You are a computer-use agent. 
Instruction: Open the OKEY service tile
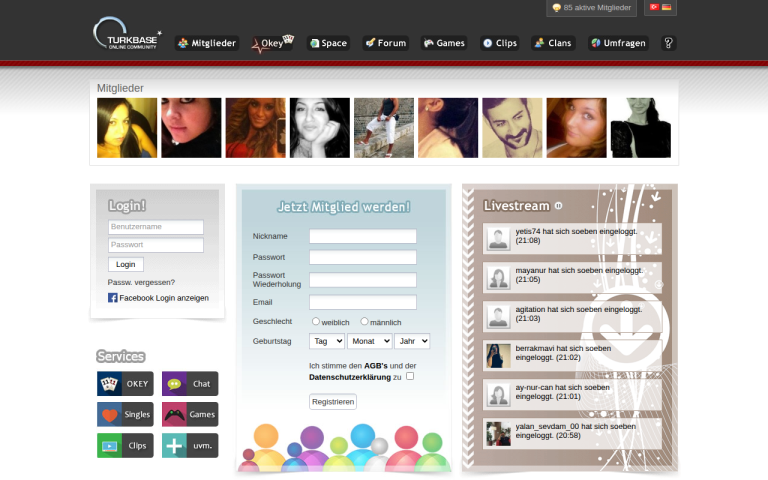tap(125, 384)
